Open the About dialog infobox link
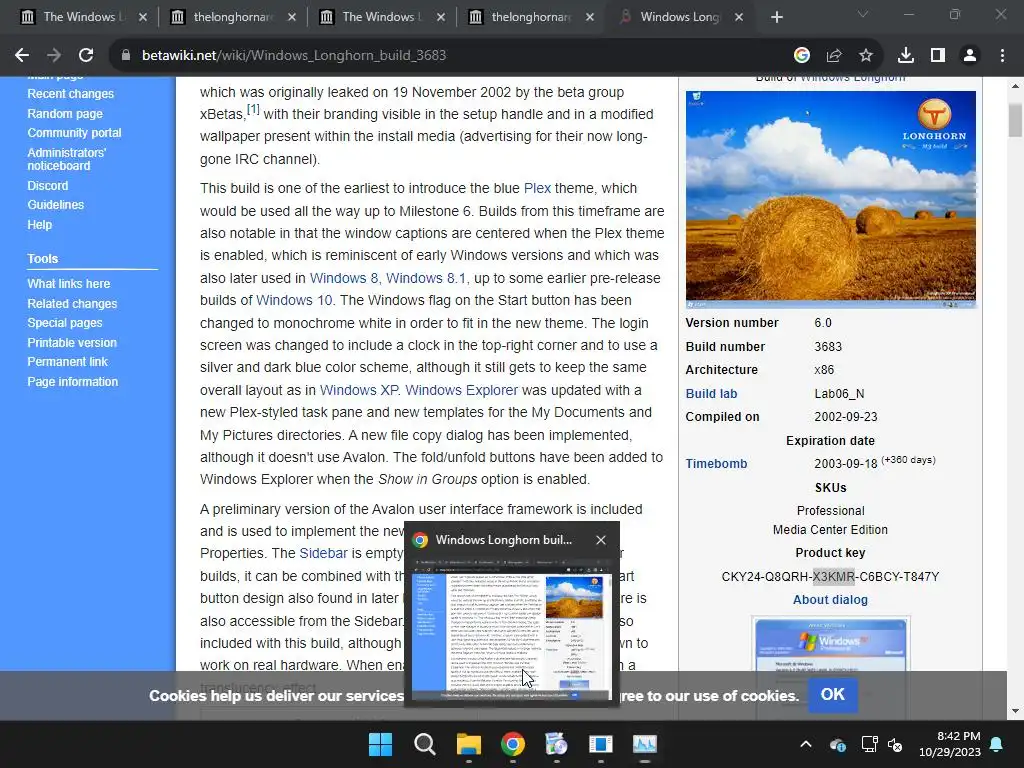This screenshot has width=1024, height=768. (x=830, y=600)
